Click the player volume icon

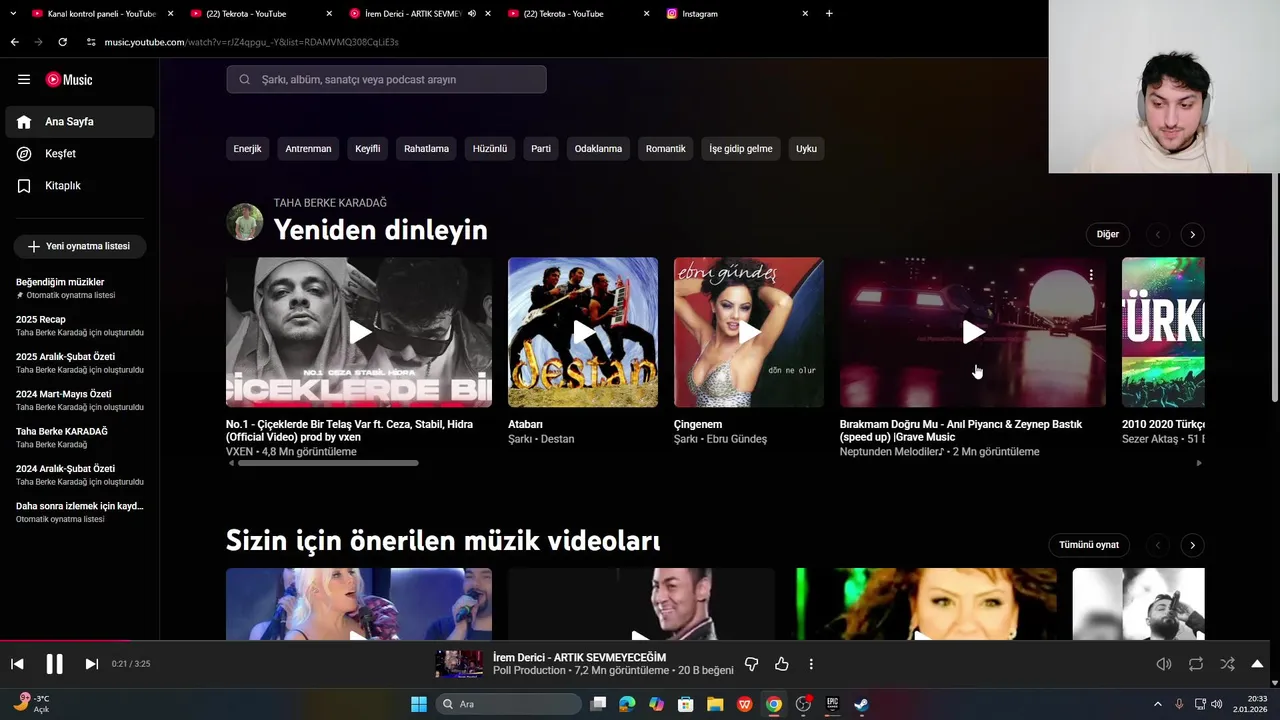pos(1164,664)
